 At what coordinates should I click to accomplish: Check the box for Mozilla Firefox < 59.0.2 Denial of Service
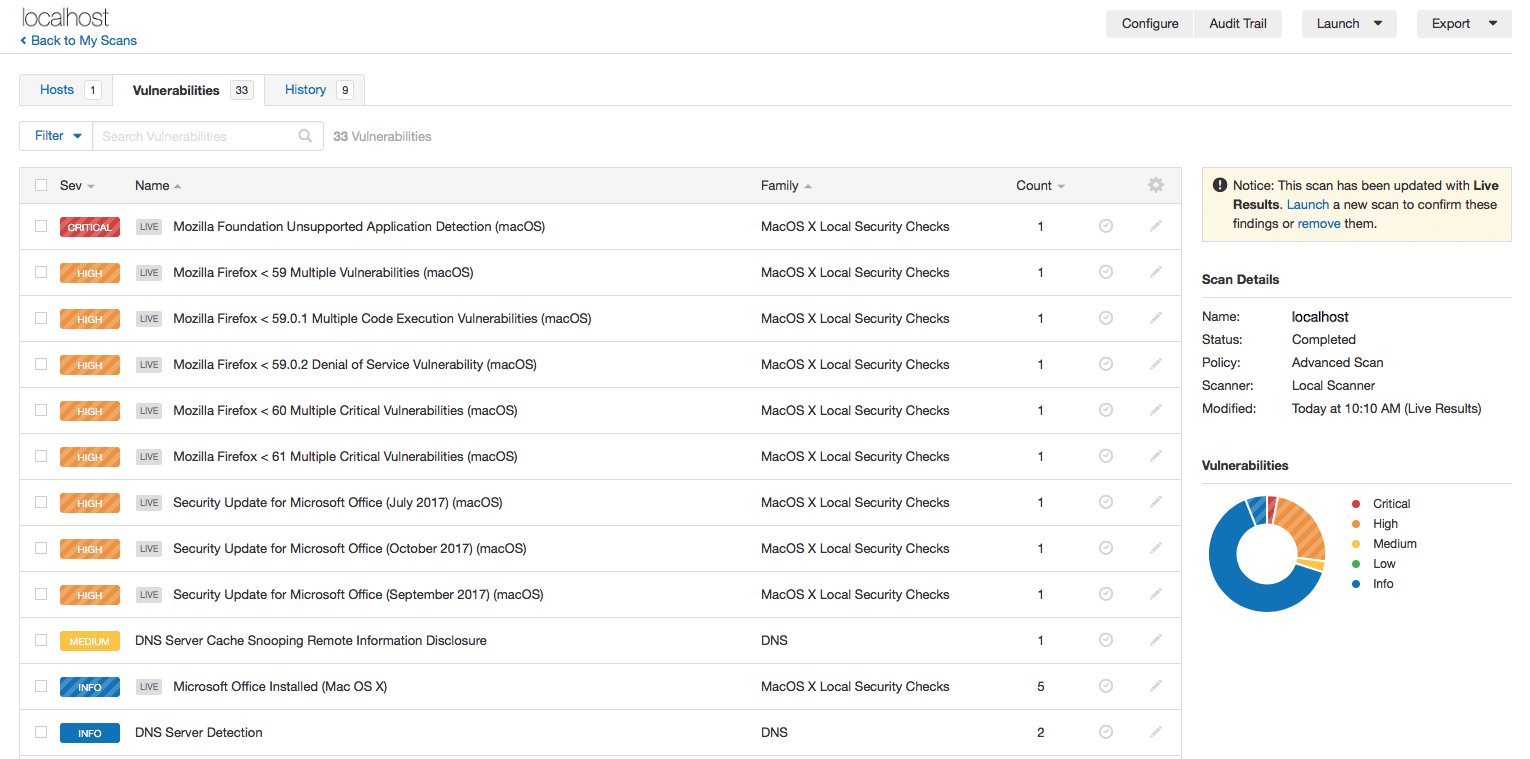(x=41, y=364)
